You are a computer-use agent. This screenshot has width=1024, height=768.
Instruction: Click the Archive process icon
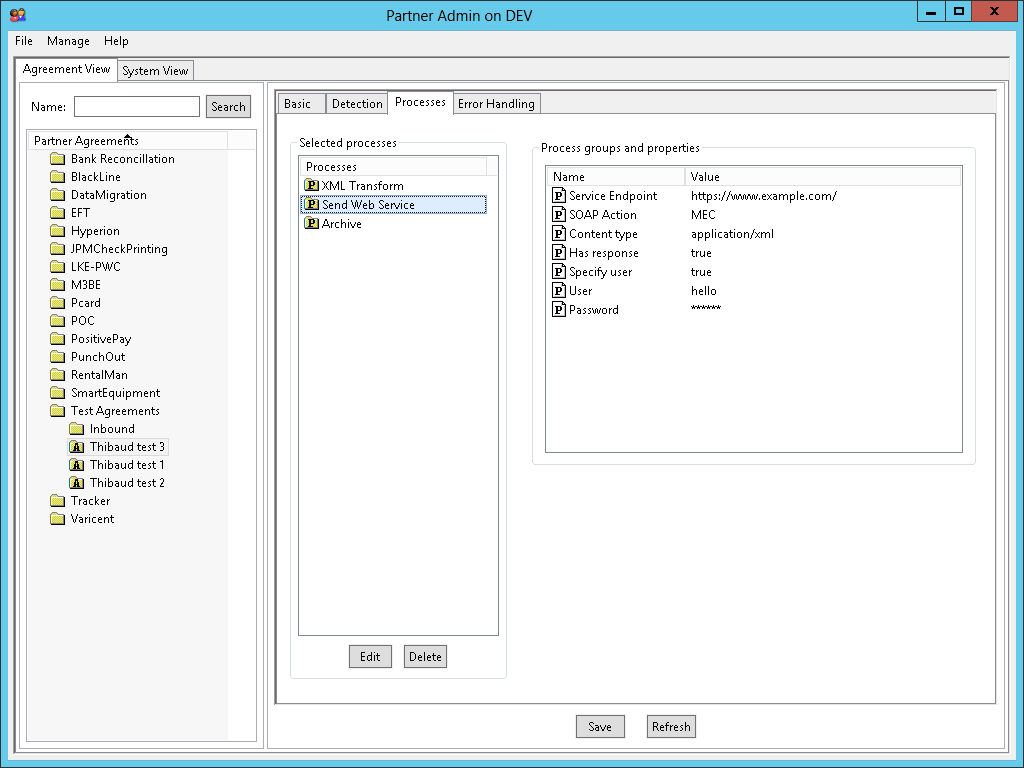[x=310, y=224]
